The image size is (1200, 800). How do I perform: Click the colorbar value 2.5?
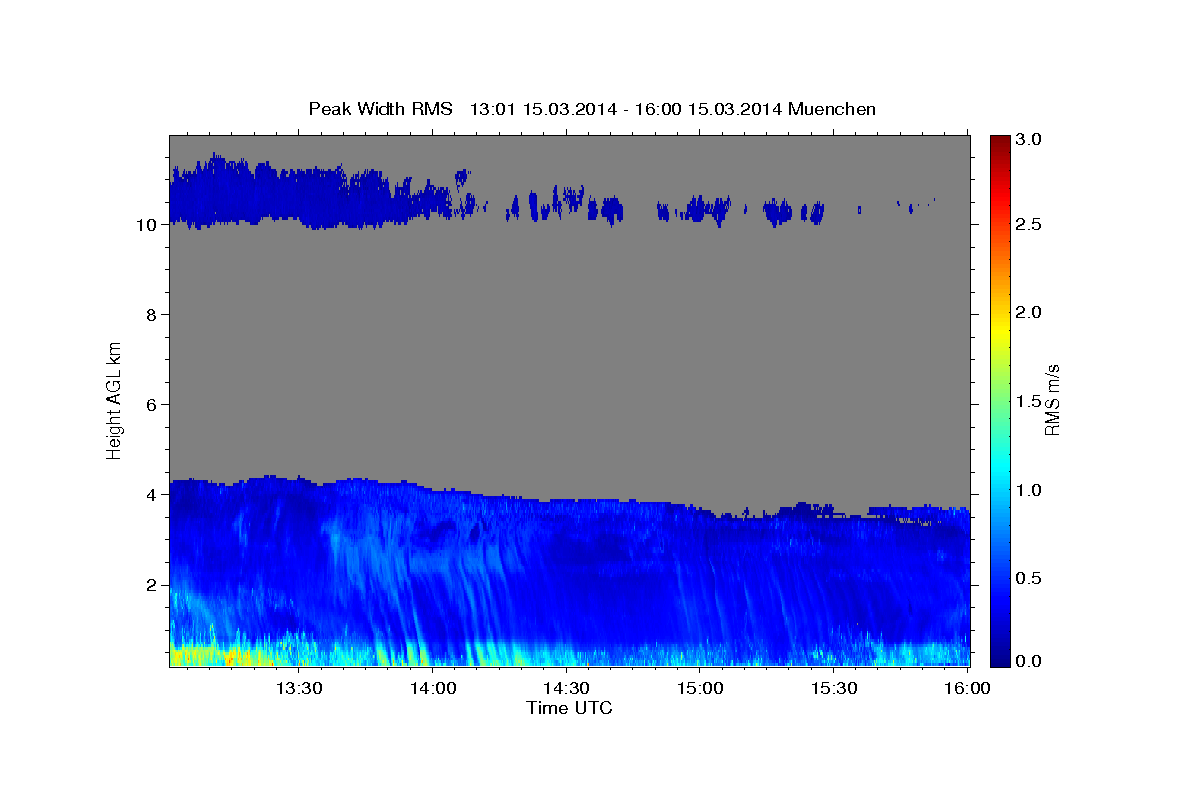tap(1027, 225)
